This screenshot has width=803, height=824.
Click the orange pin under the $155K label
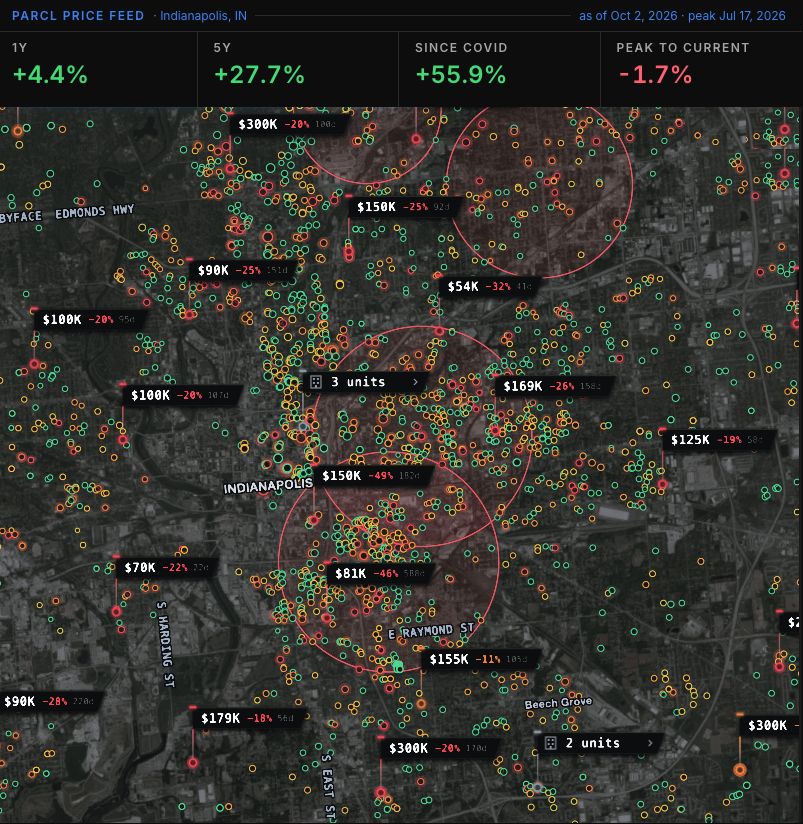421,704
